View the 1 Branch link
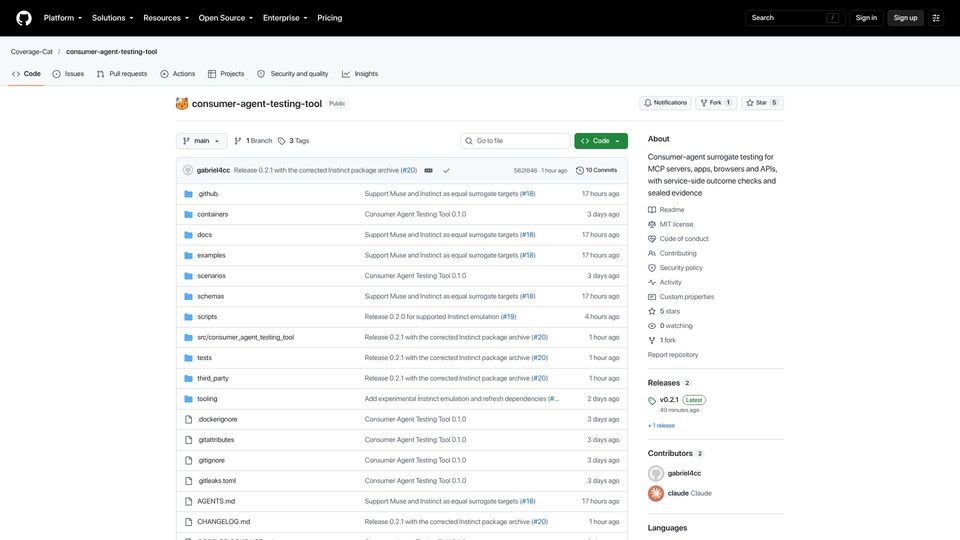Viewport: 960px width, 540px height. [x=253, y=141]
